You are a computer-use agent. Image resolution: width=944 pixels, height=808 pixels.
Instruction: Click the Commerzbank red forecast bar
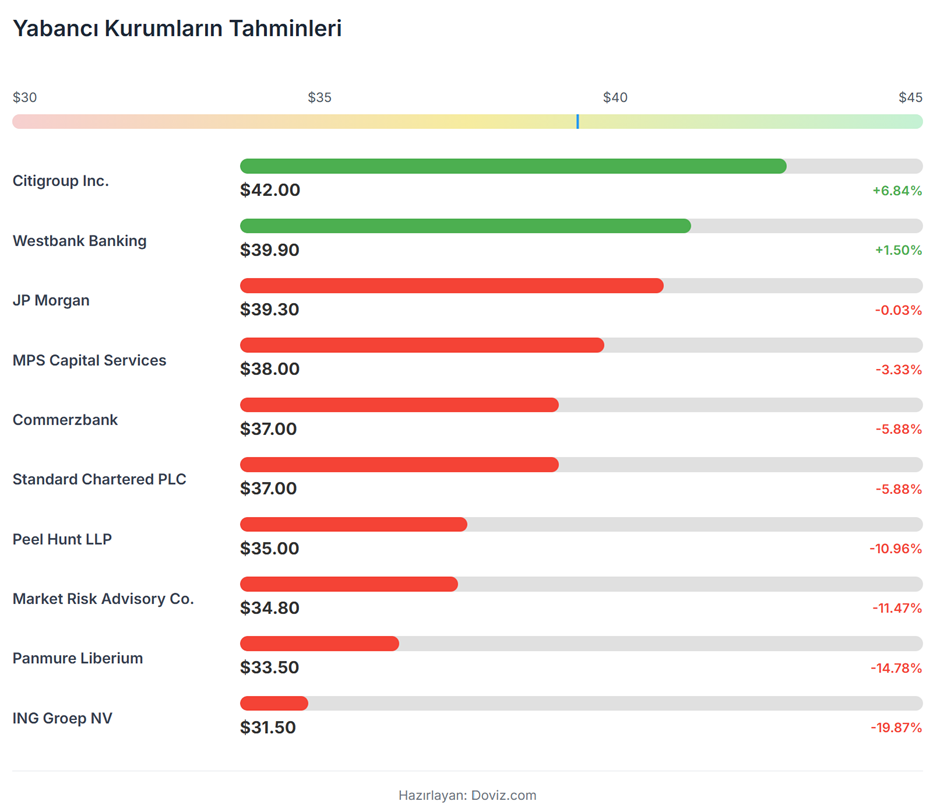tap(399, 405)
